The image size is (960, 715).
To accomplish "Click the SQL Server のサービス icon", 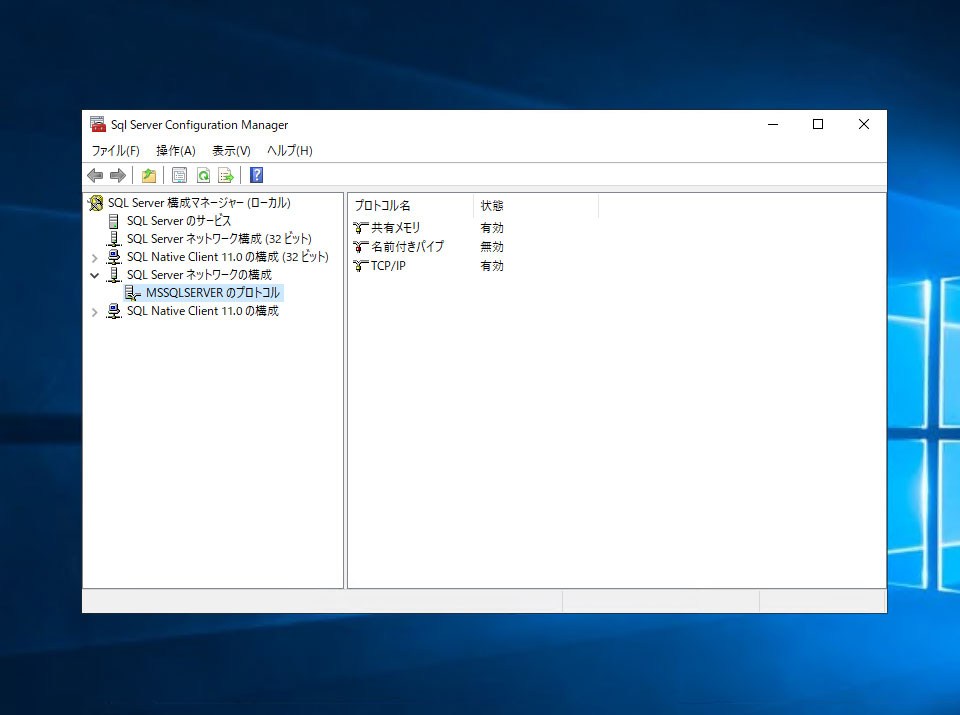I will (113, 221).
